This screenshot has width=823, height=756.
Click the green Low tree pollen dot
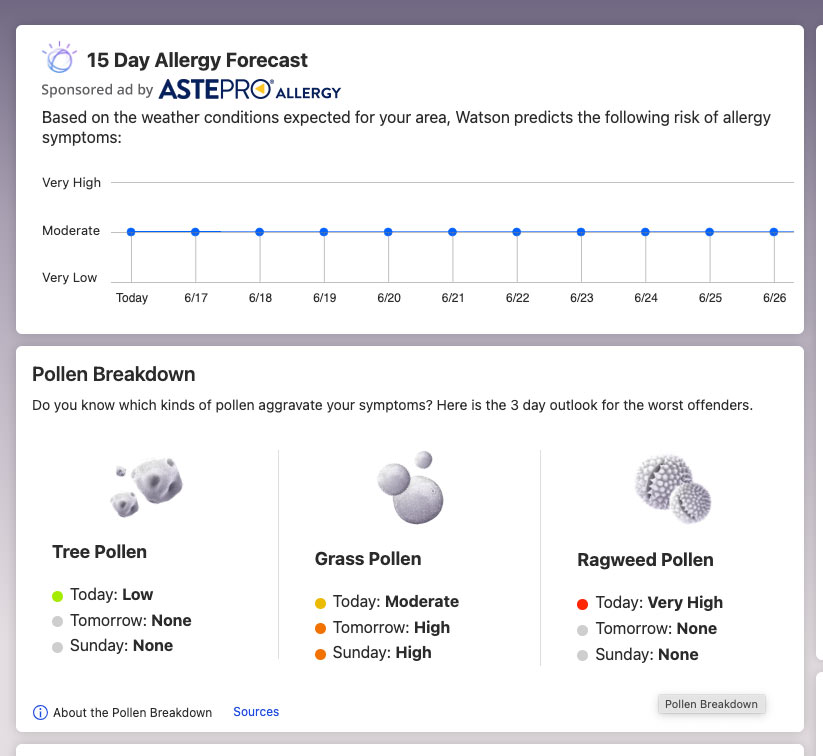tap(58, 595)
